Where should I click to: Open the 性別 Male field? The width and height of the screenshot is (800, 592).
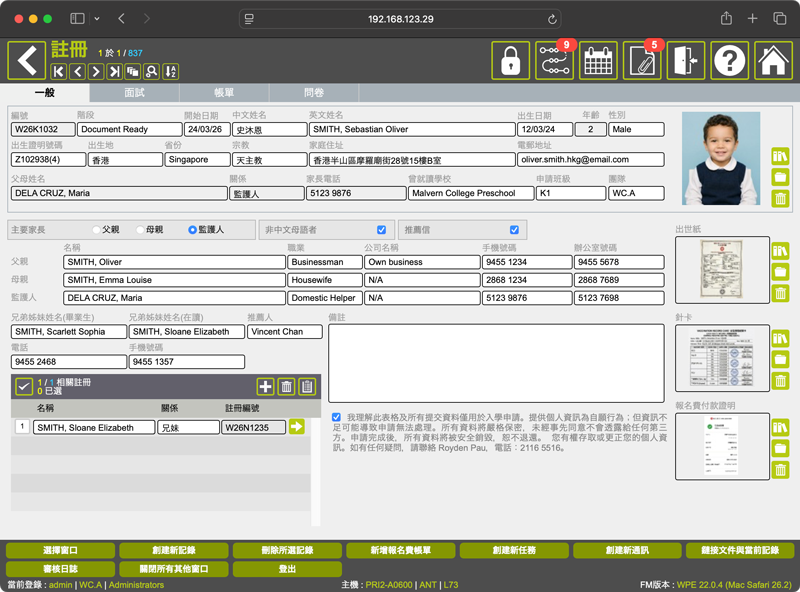(635, 129)
